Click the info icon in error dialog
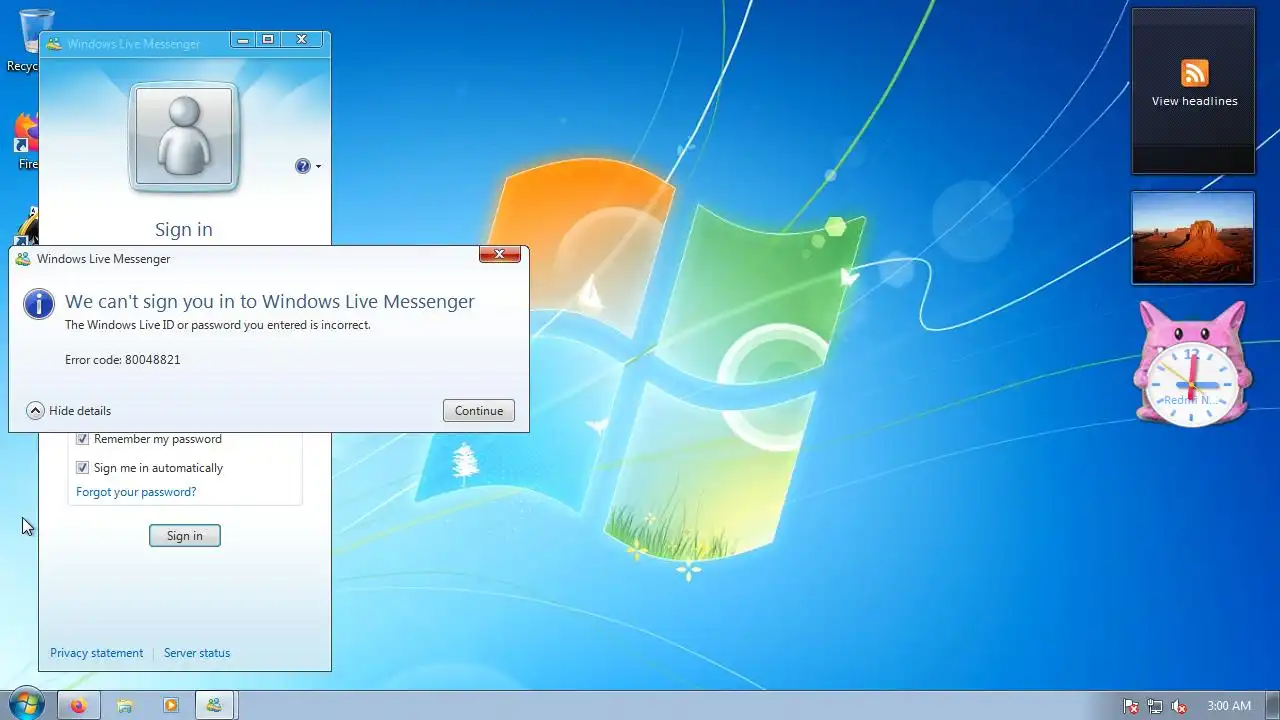This screenshot has width=1280, height=720. [x=39, y=303]
